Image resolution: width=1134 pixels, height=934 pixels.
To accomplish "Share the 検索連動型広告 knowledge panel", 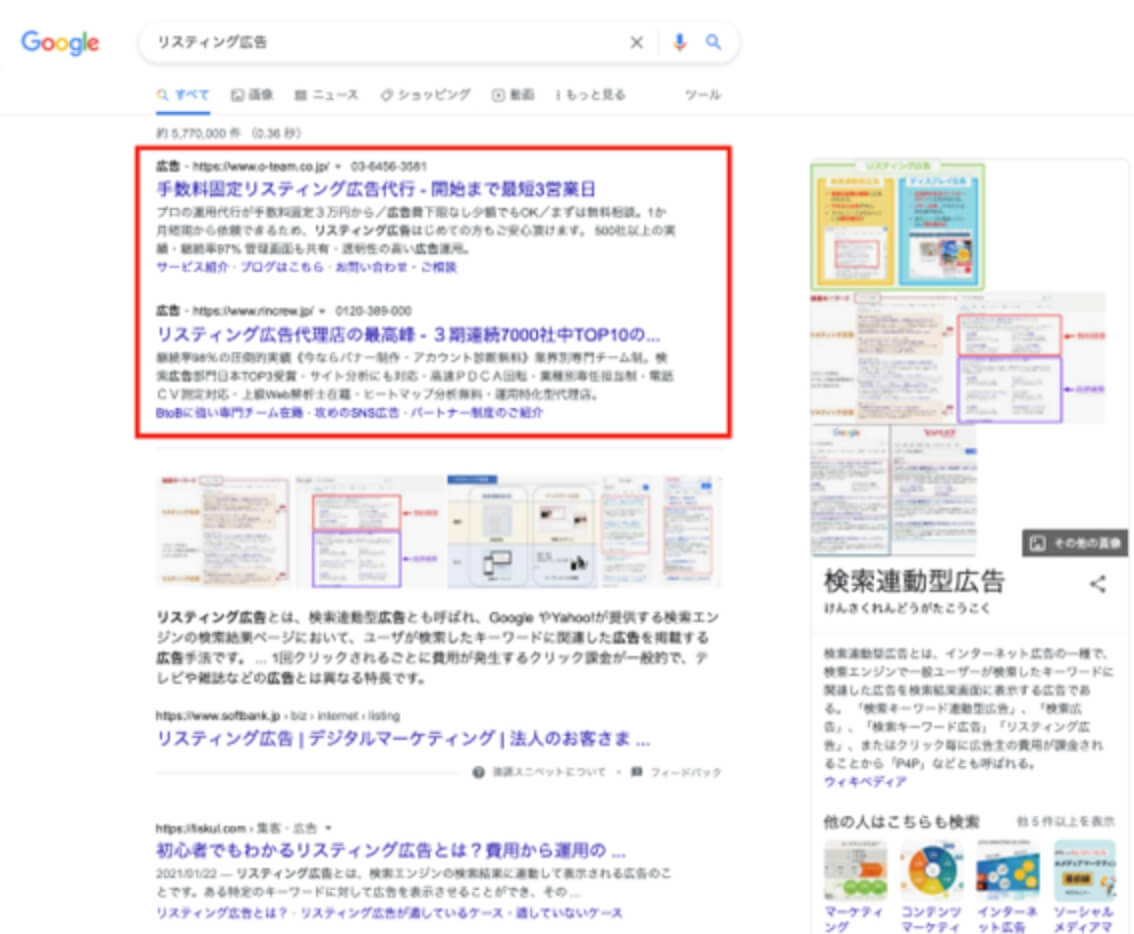I will [x=1098, y=585].
